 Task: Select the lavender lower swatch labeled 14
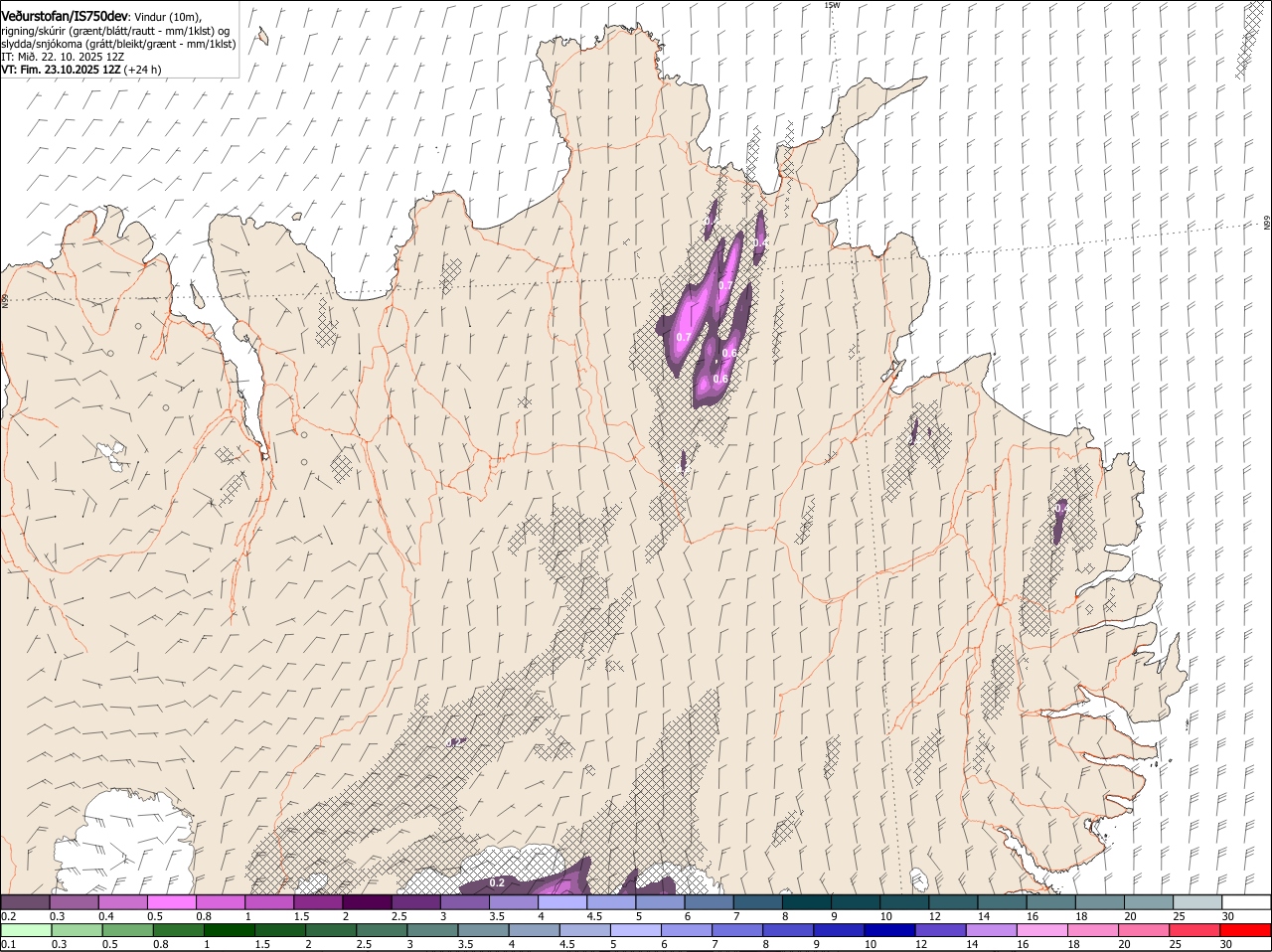pyautogui.click(x=992, y=930)
